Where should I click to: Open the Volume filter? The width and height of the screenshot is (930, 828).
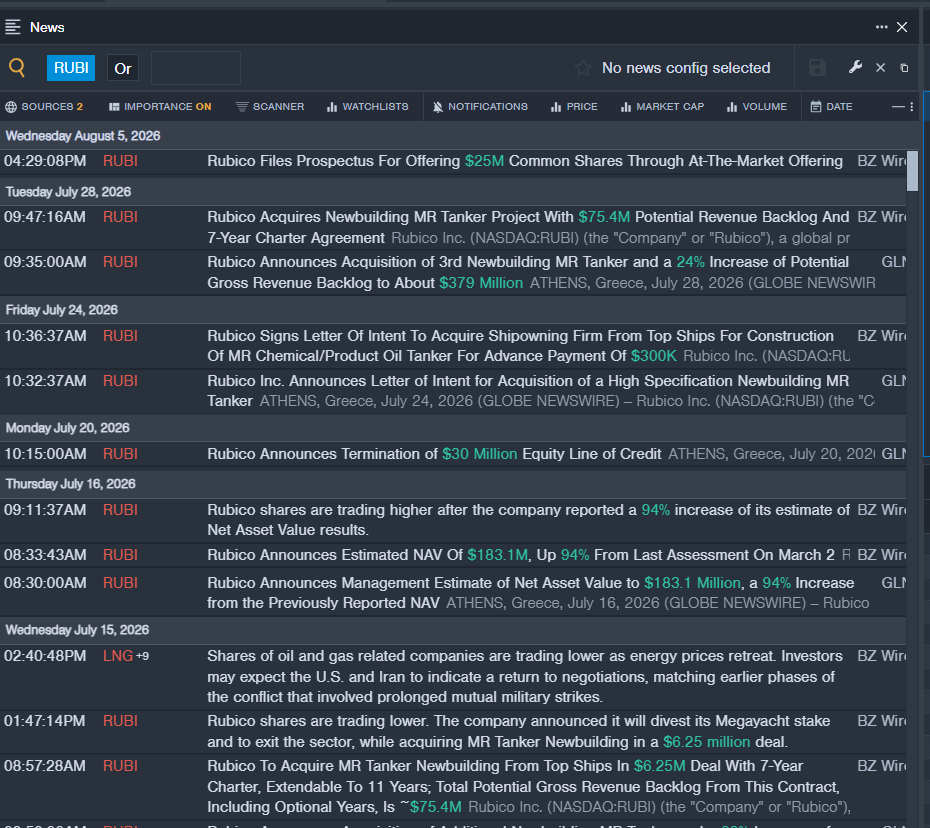757,107
